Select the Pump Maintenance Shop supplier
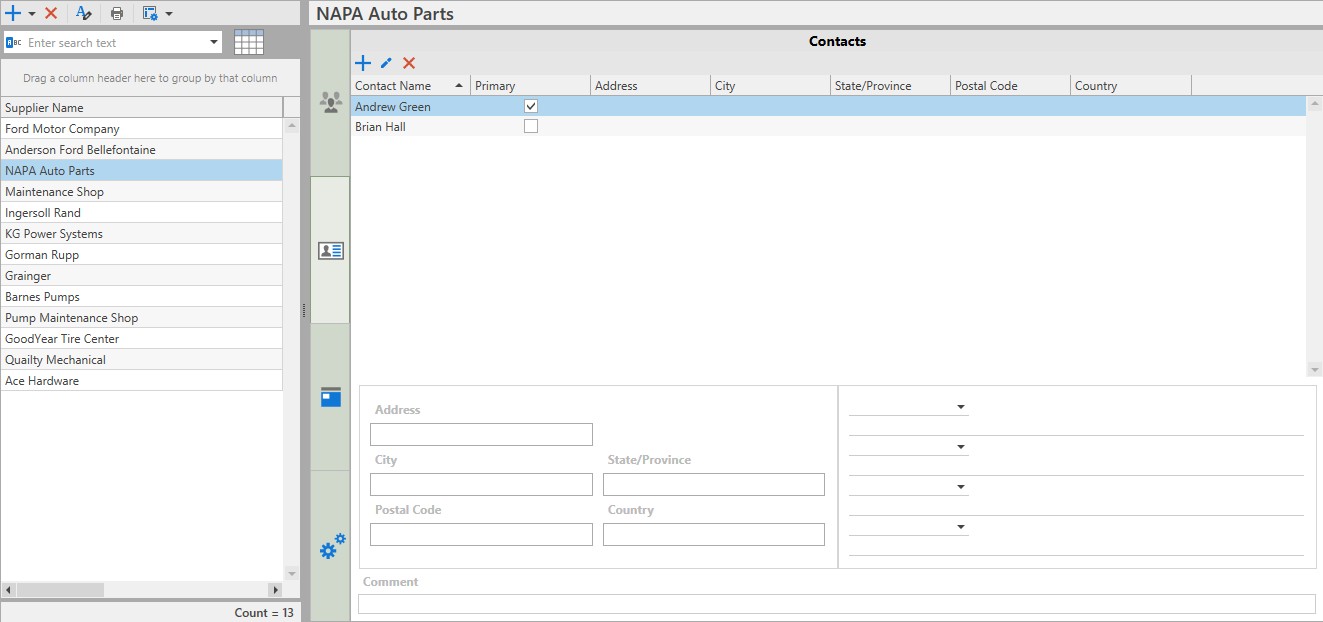The height and width of the screenshot is (622, 1323). (142, 317)
